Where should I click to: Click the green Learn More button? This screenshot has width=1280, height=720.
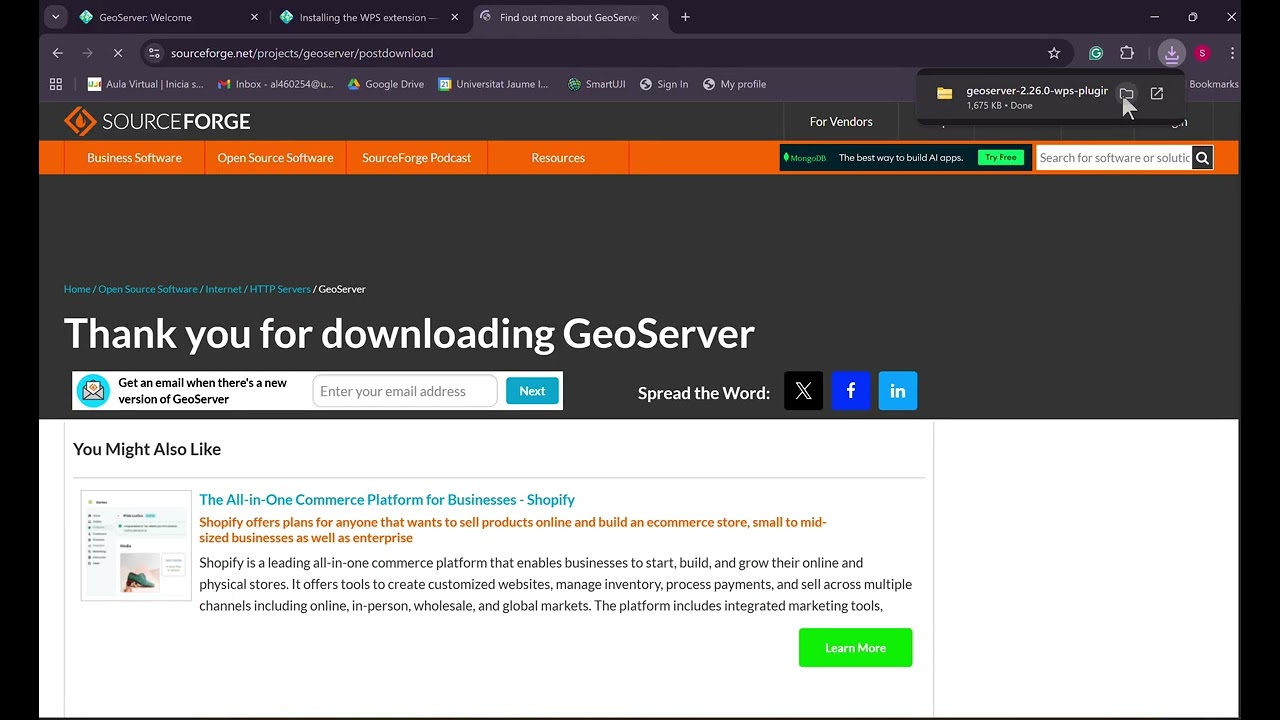855,648
